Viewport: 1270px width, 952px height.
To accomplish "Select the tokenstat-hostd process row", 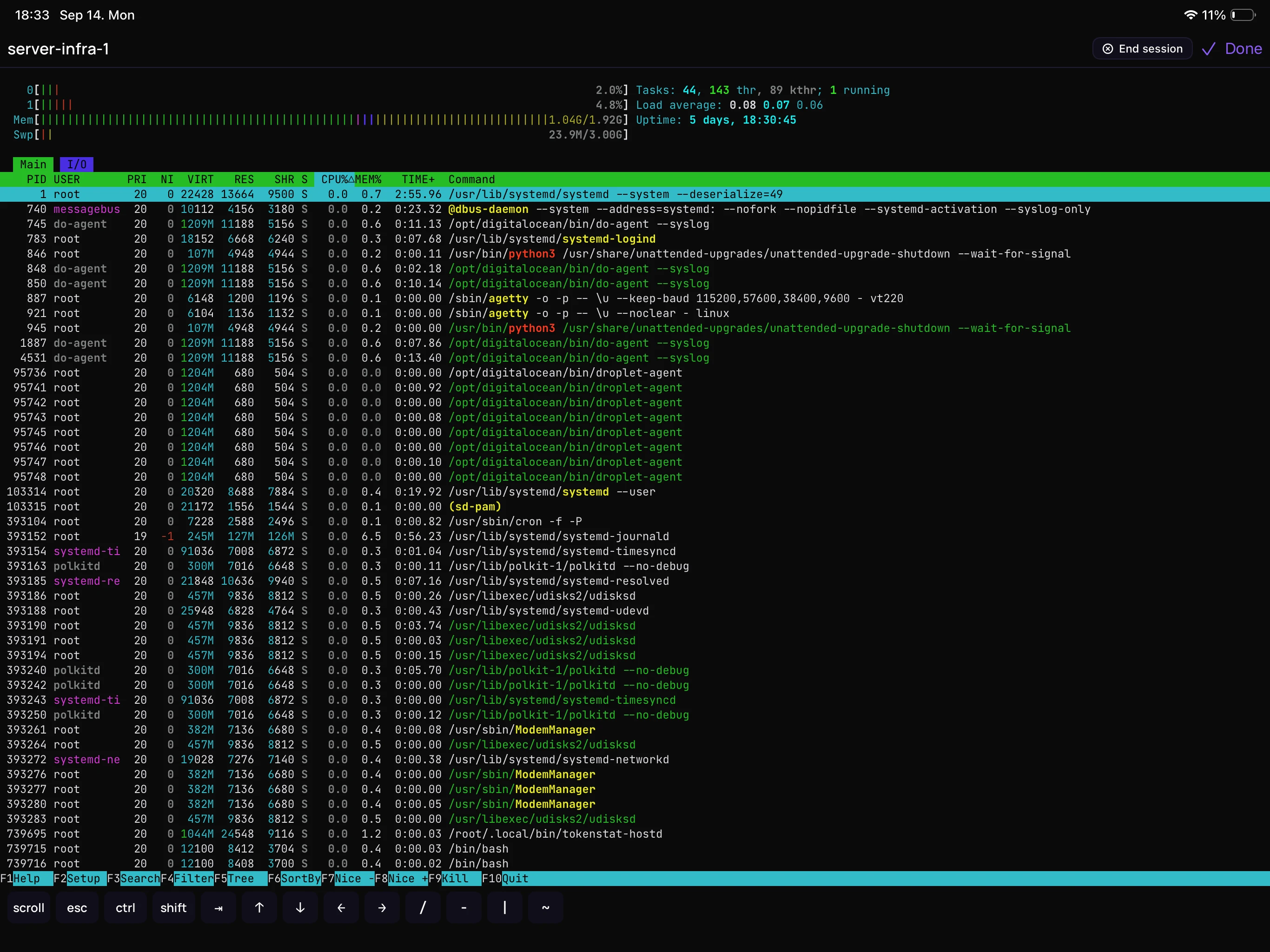I will tap(635, 834).
